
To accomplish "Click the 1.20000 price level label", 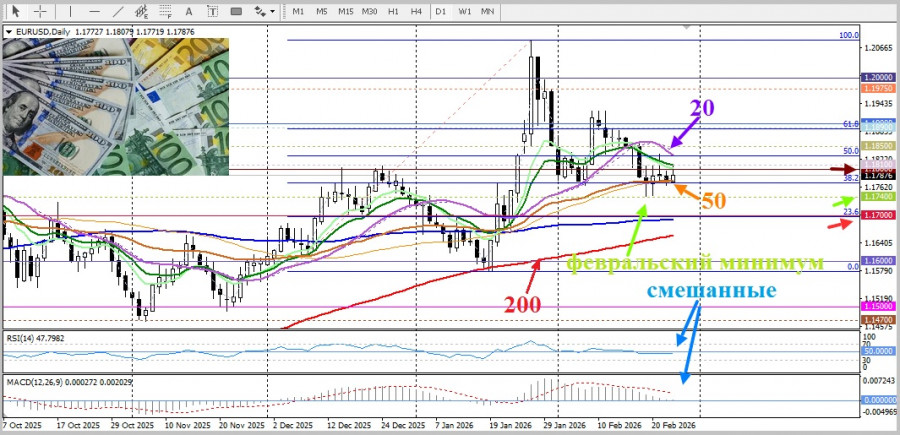I will [878, 77].
